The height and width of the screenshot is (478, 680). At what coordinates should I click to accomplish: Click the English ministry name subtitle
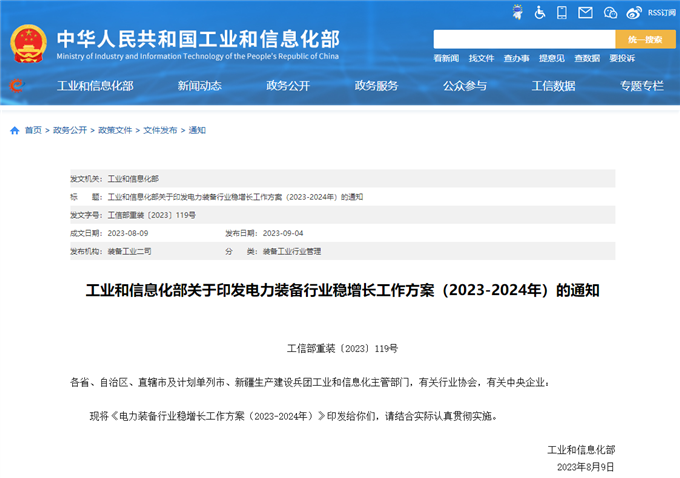[198, 56]
